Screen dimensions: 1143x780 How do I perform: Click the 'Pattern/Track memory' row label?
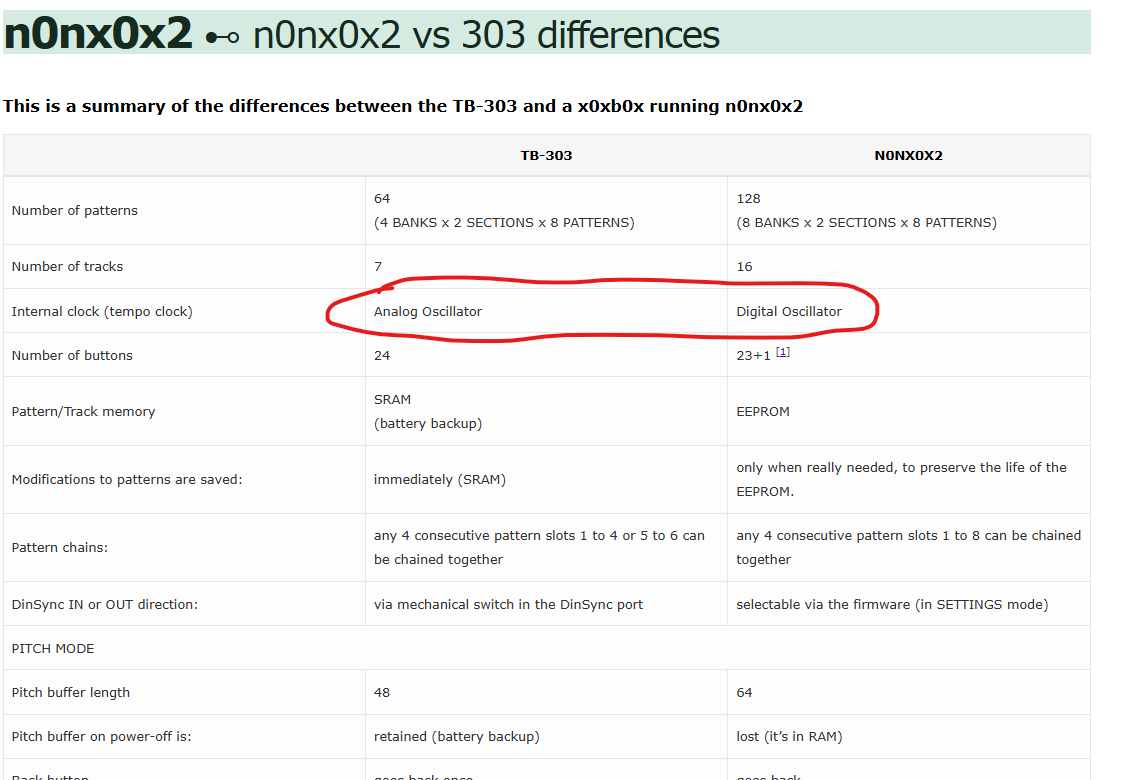(83, 412)
